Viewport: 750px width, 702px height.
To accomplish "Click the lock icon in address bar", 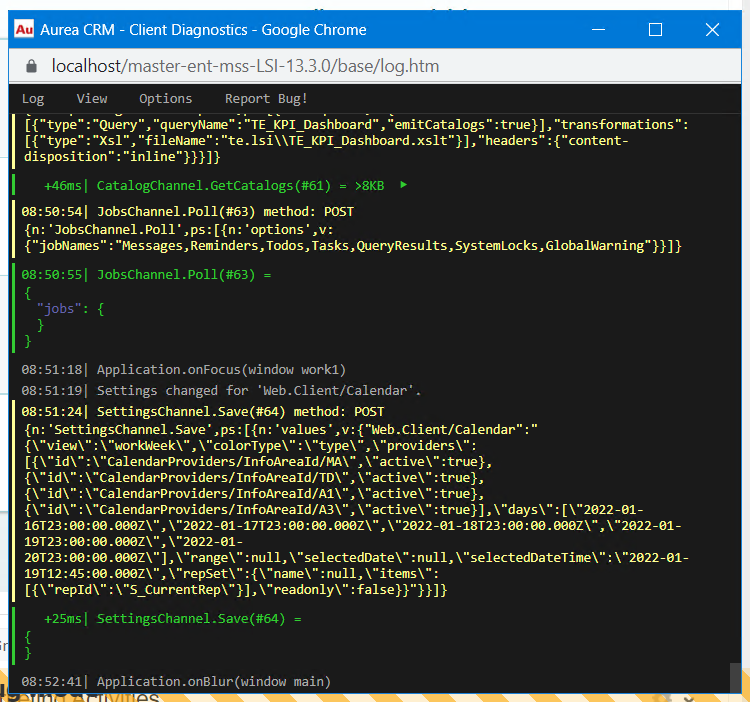I will tap(32, 66).
